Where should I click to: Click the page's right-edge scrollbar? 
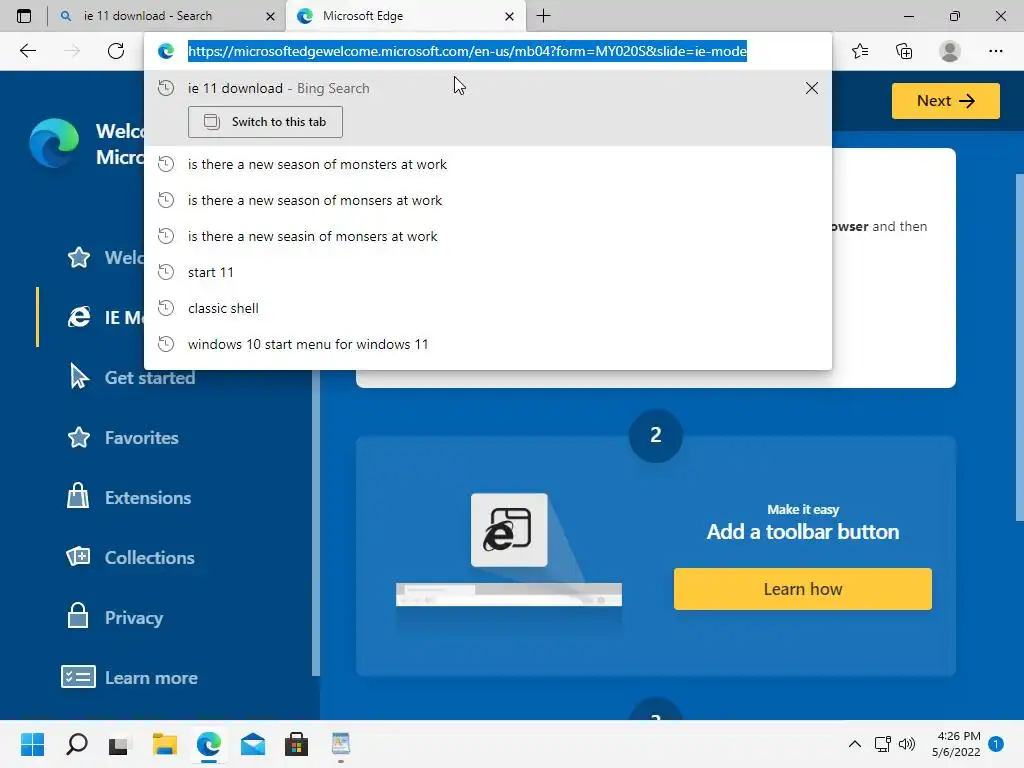[x=1019, y=347]
